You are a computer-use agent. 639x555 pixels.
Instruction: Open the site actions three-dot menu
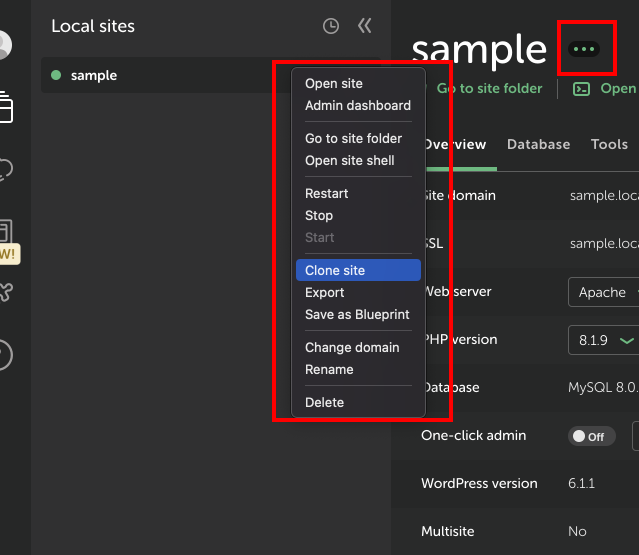click(584, 49)
